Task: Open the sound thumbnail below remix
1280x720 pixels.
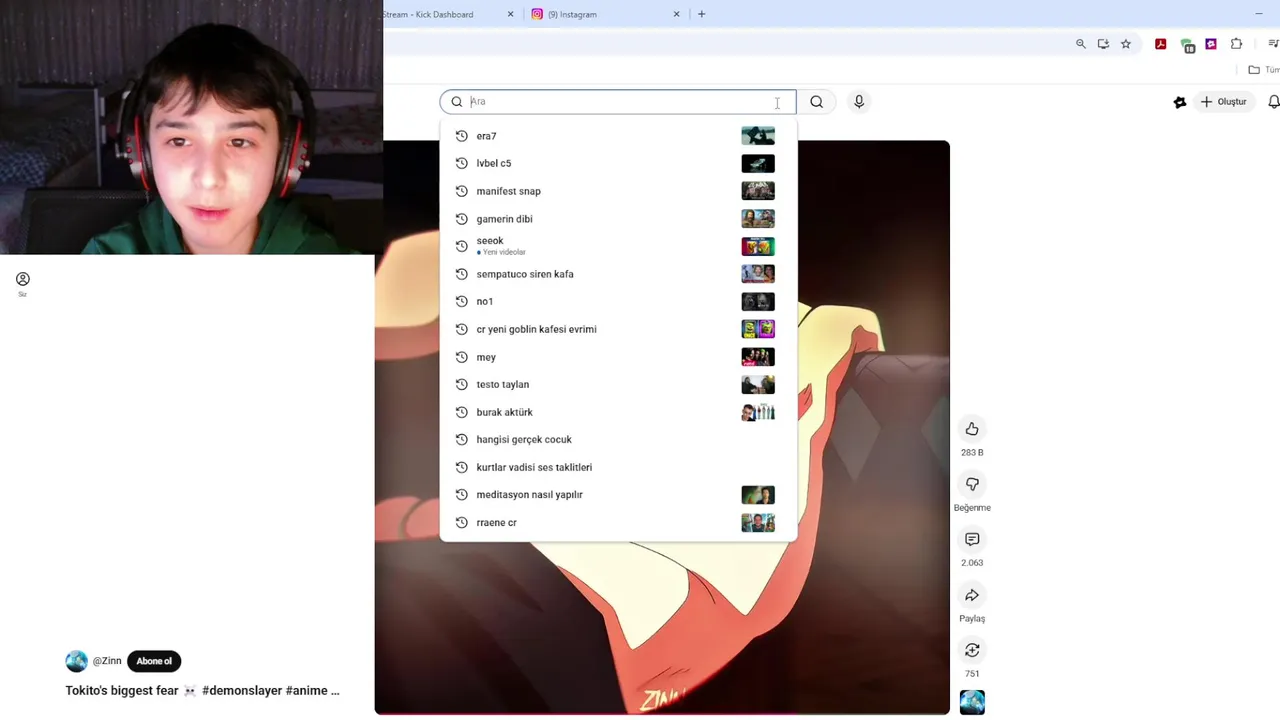Action: pos(972,703)
